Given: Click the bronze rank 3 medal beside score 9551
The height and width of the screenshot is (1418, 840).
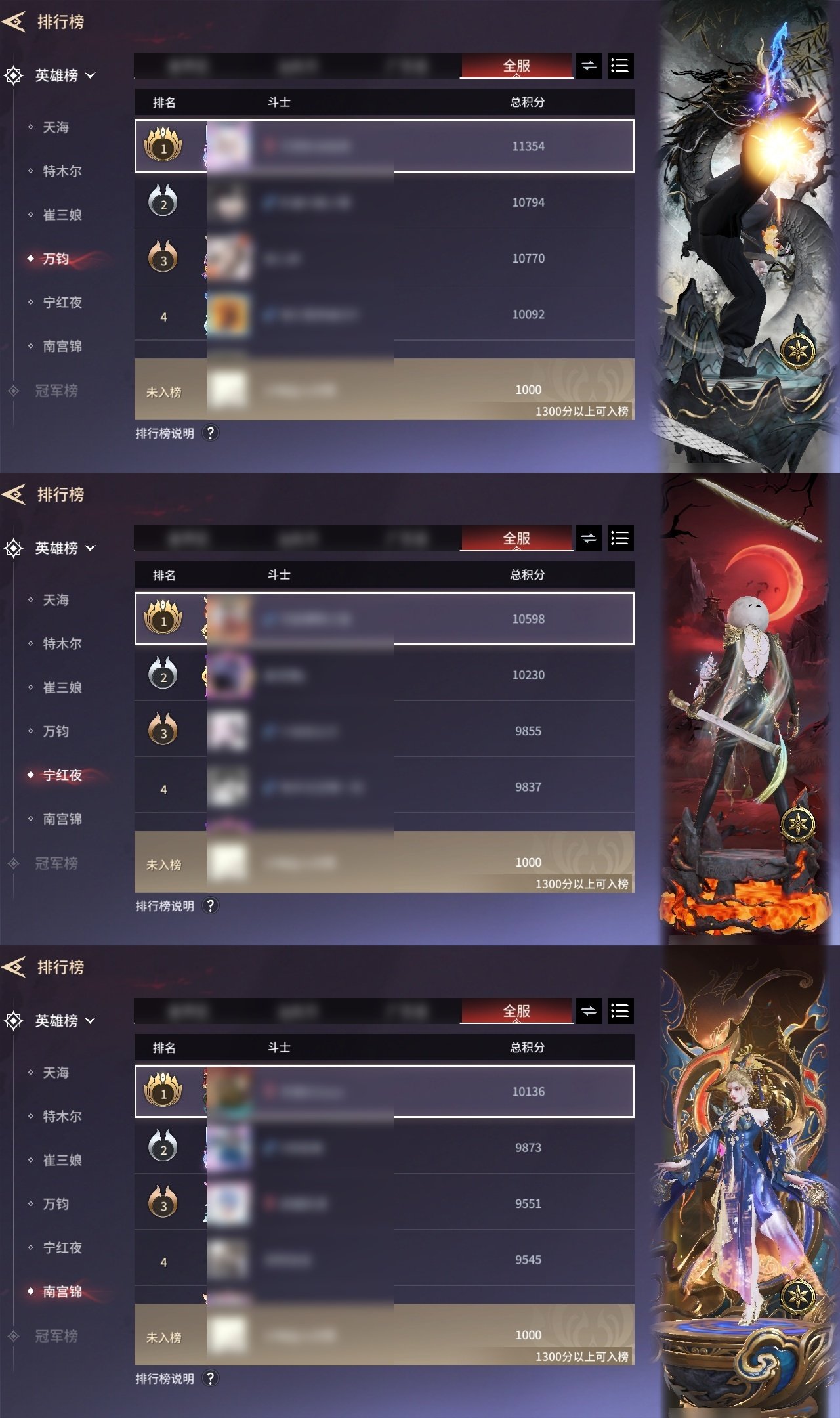Looking at the screenshot, I should click(x=163, y=1202).
